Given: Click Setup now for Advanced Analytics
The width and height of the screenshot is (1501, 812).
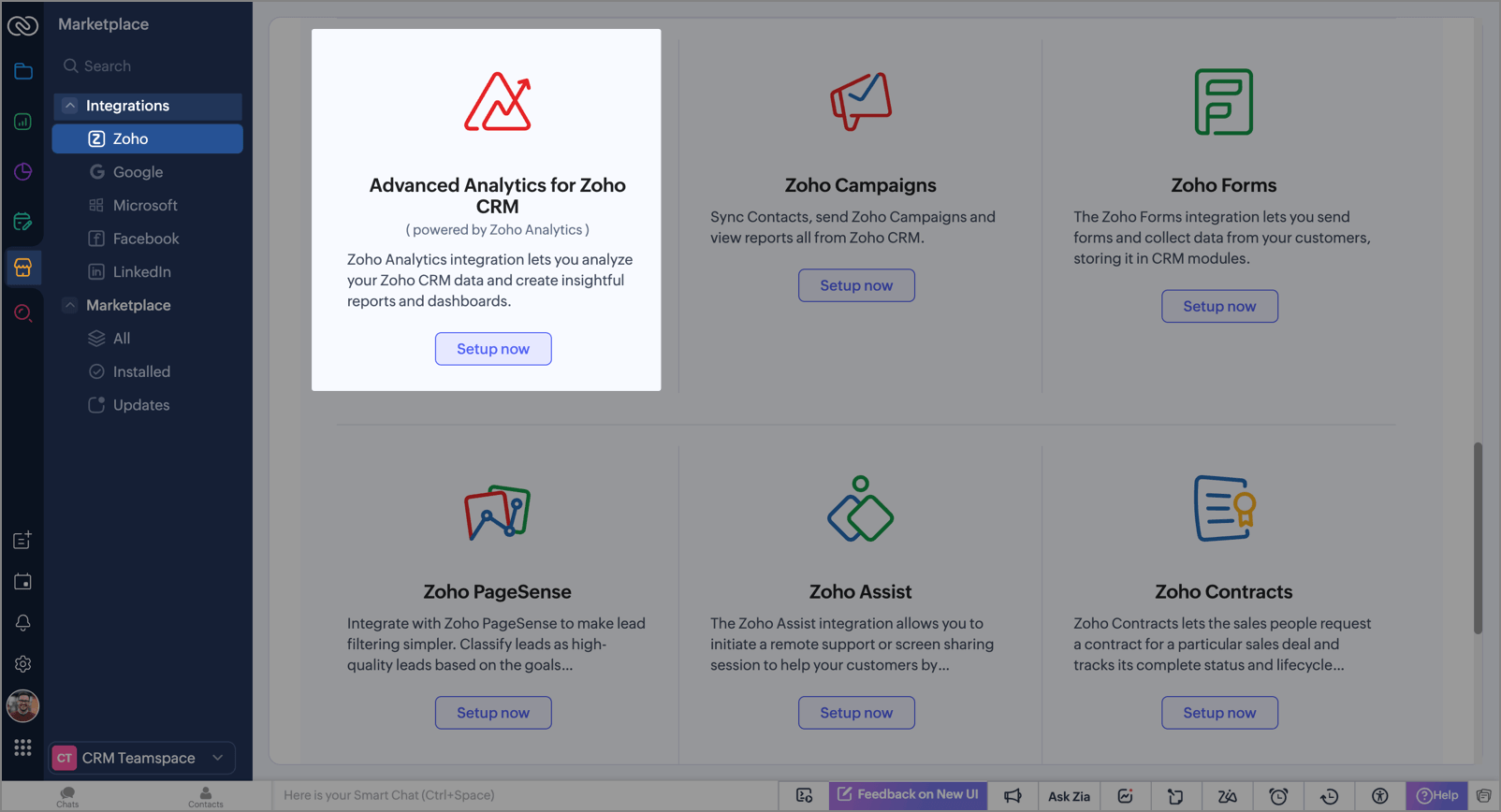Looking at the screenshot, I should click(493, 349).
